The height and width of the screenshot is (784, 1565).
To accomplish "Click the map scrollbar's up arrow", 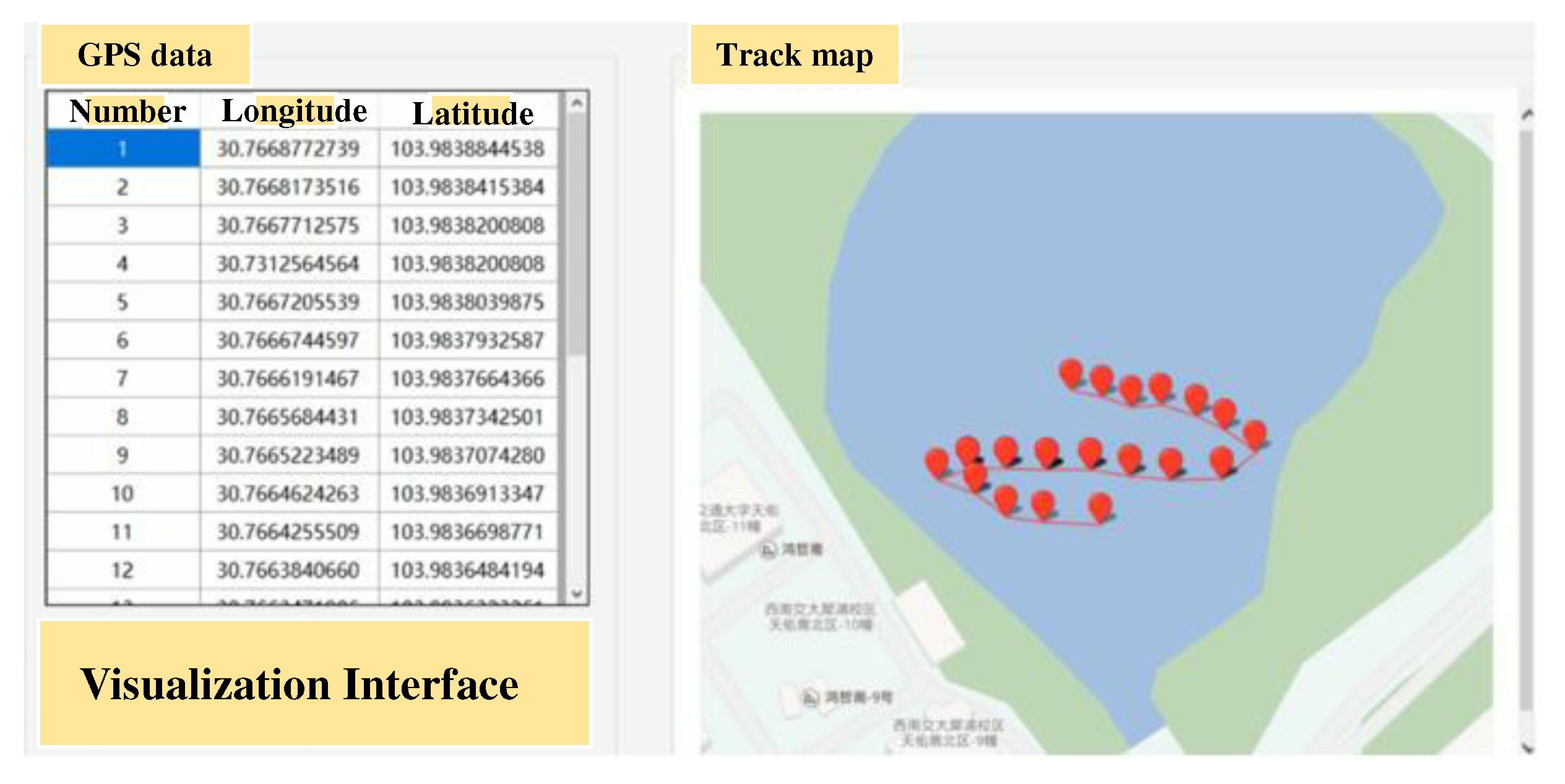I will point(1527,114).
